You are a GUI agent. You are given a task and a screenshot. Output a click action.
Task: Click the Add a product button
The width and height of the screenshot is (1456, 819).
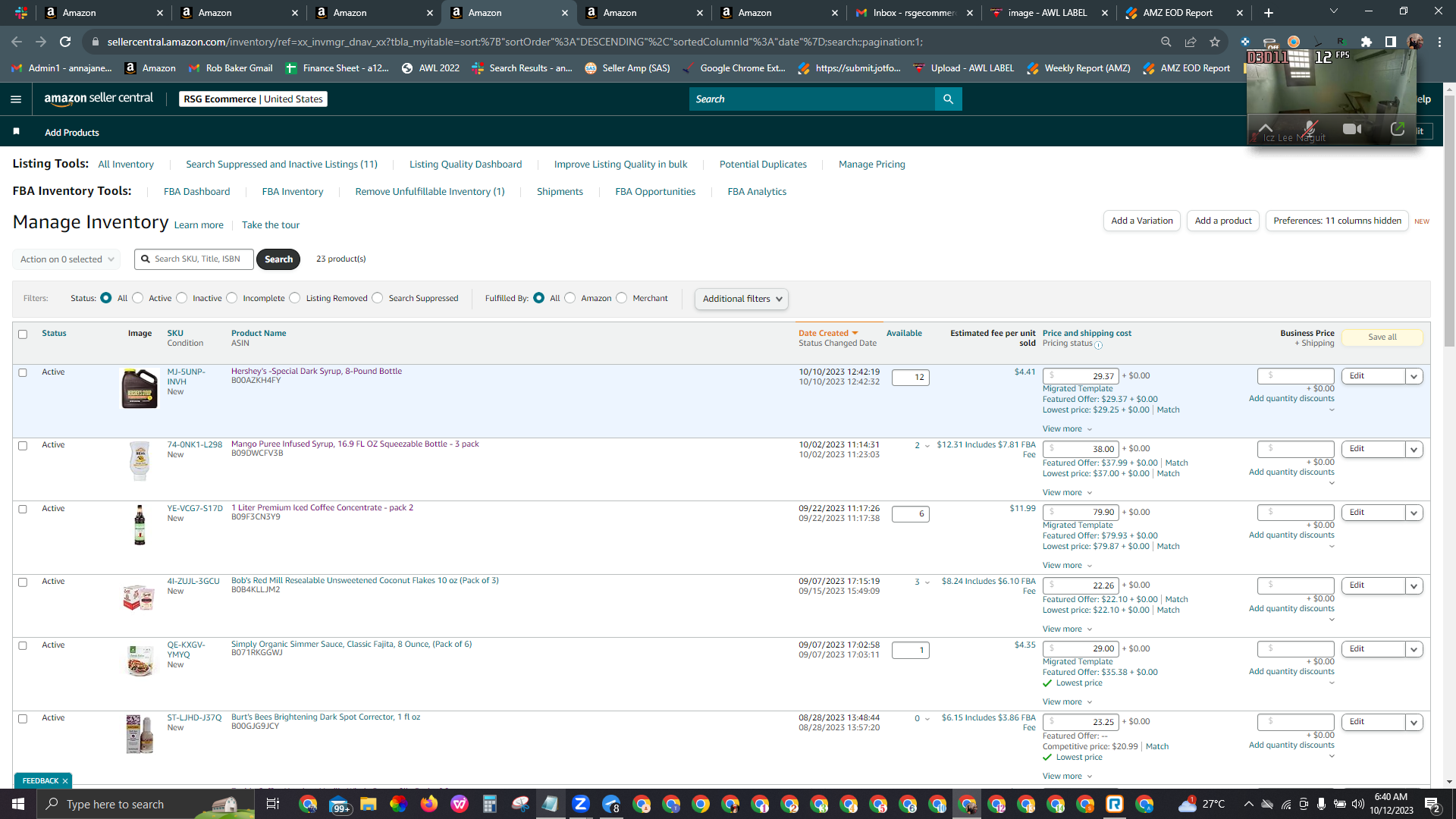pos(1223,221)
